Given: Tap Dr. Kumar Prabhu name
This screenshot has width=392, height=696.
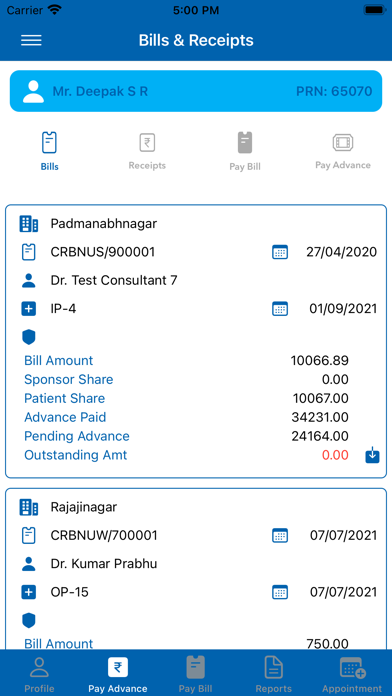Looking at the screenshot, I should [x=104, y=564].
